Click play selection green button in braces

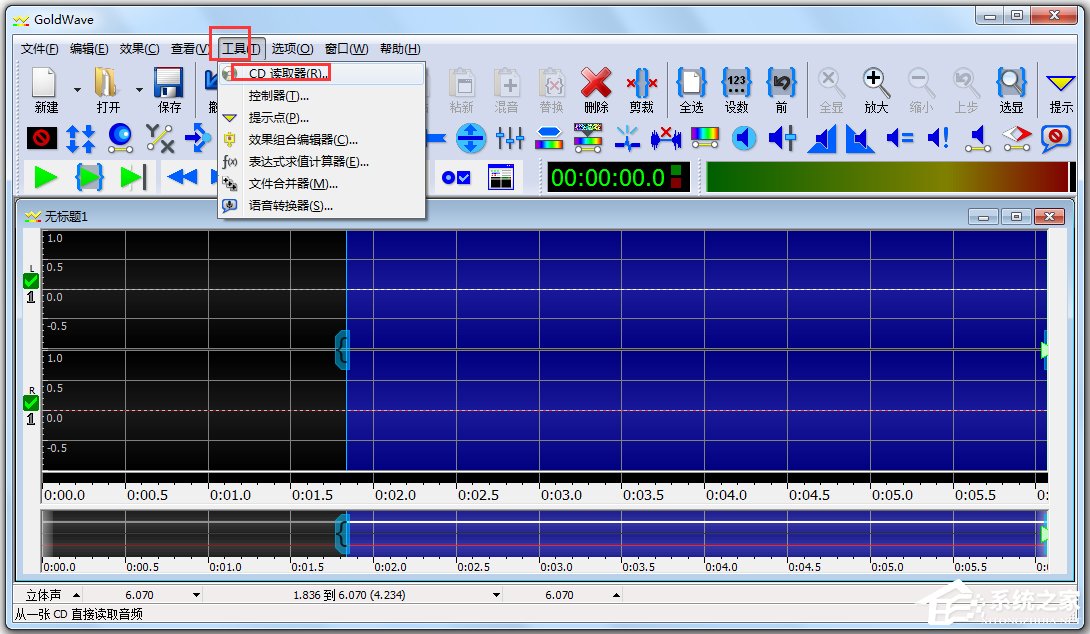tap(89, 178)
